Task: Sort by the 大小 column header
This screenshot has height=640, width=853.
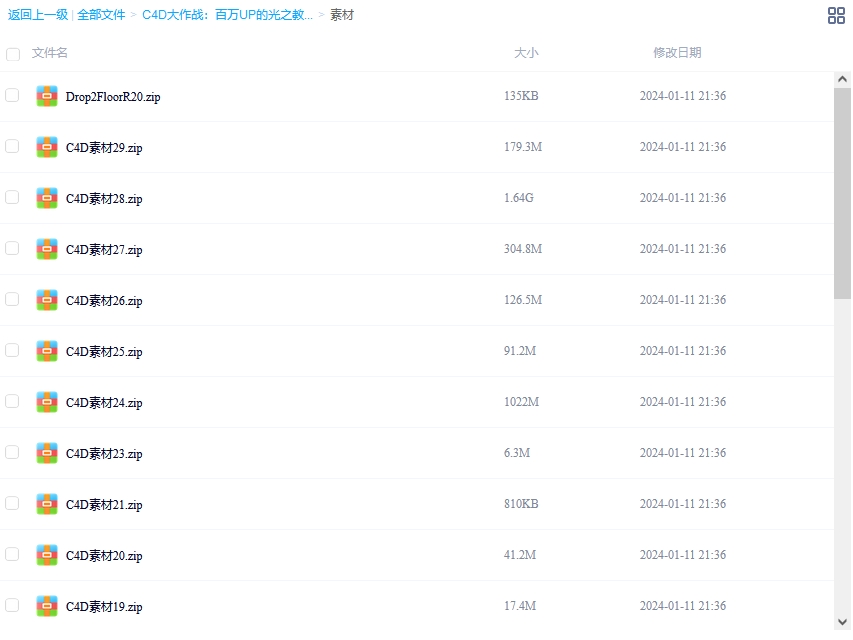Action: pyautogui.click(x=526, y=53)
